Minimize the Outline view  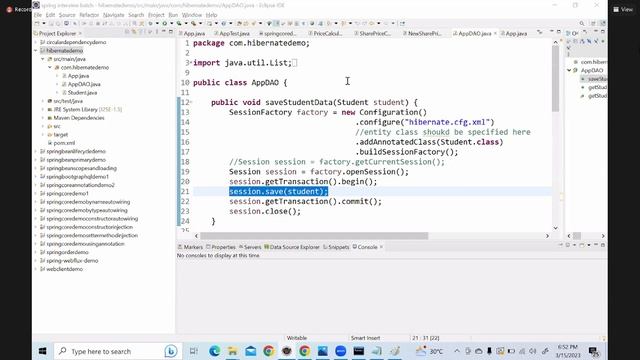596,32
